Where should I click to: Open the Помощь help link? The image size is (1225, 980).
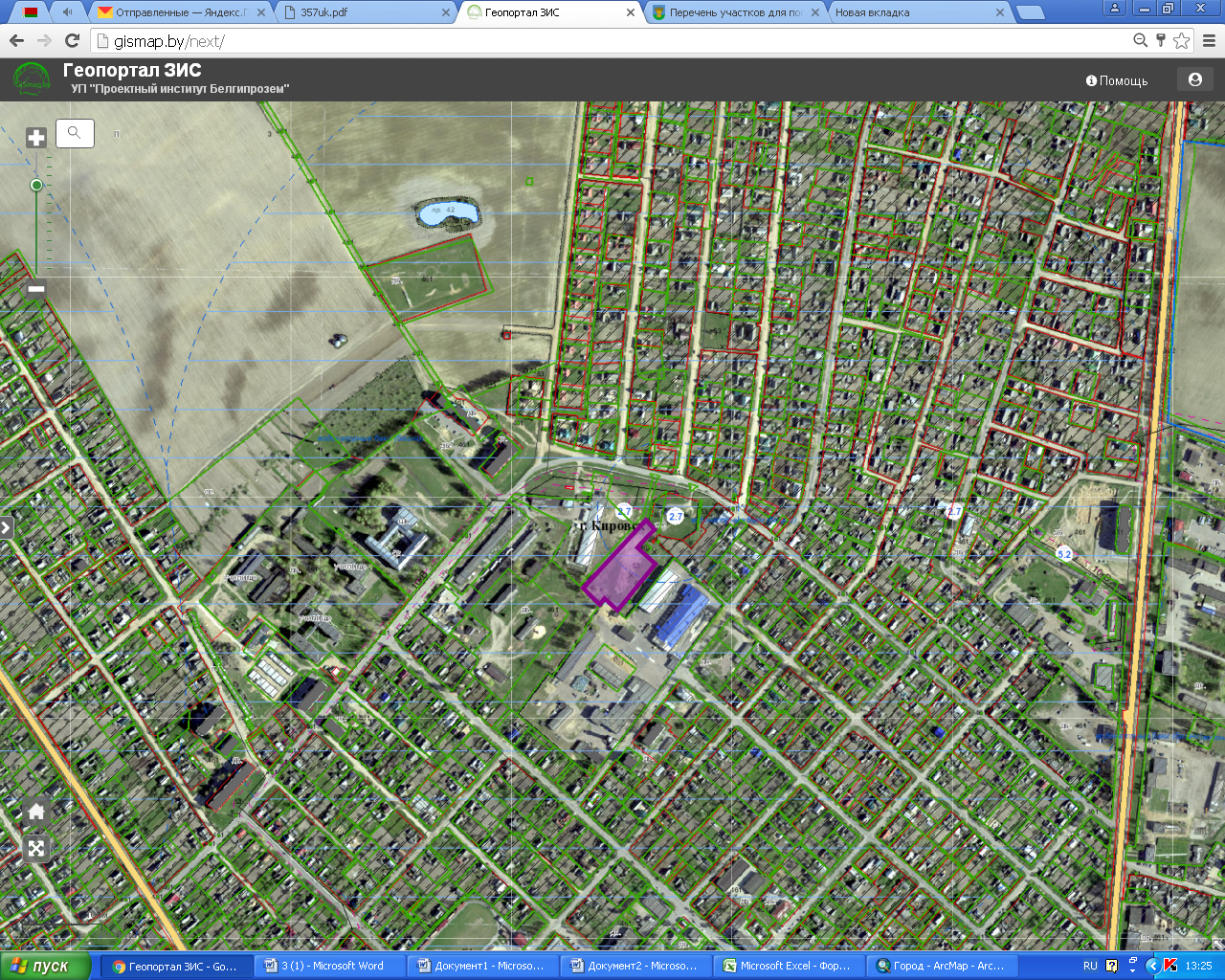point(1117,80)
